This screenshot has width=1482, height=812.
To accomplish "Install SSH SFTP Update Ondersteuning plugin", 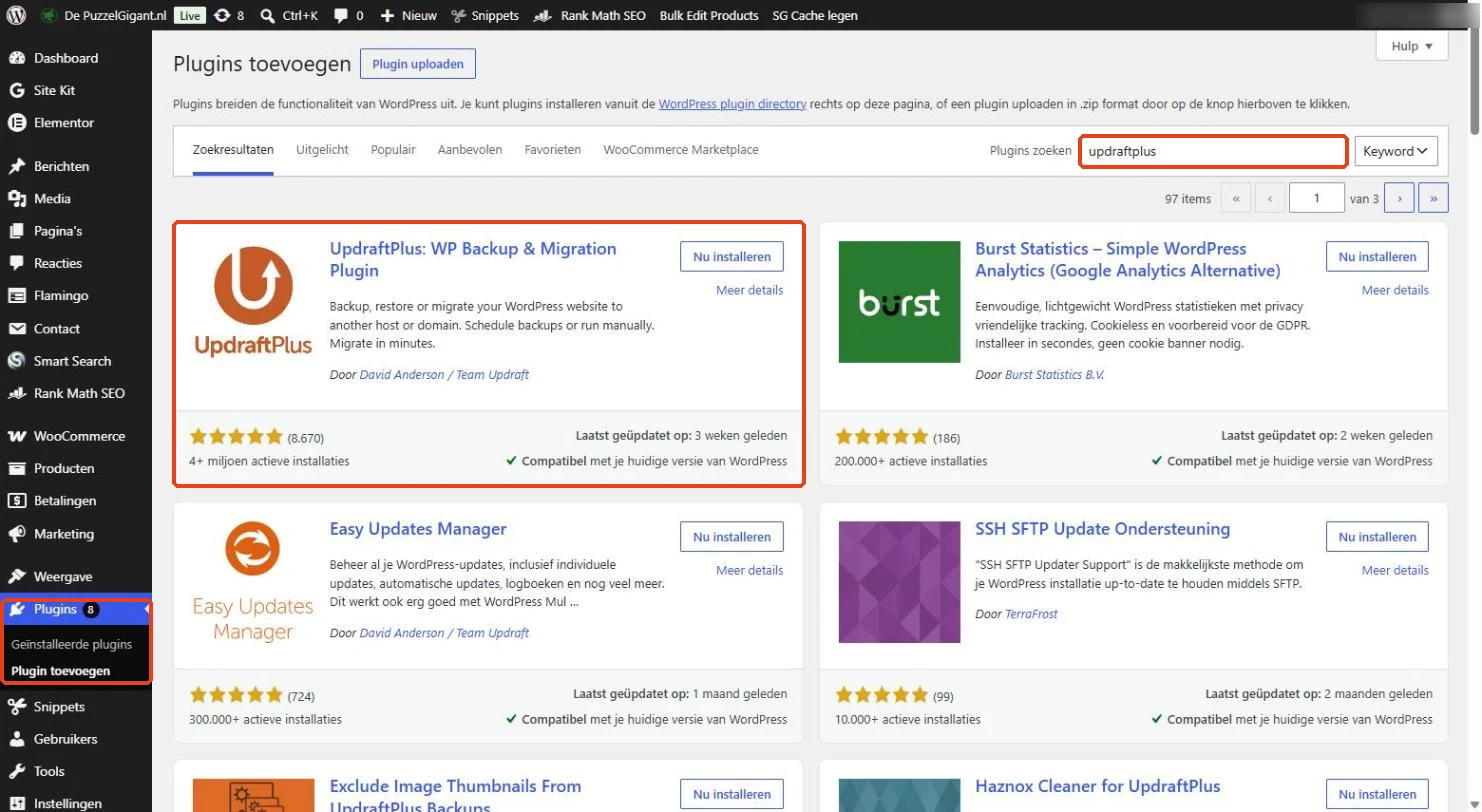I will point(1377,537).
